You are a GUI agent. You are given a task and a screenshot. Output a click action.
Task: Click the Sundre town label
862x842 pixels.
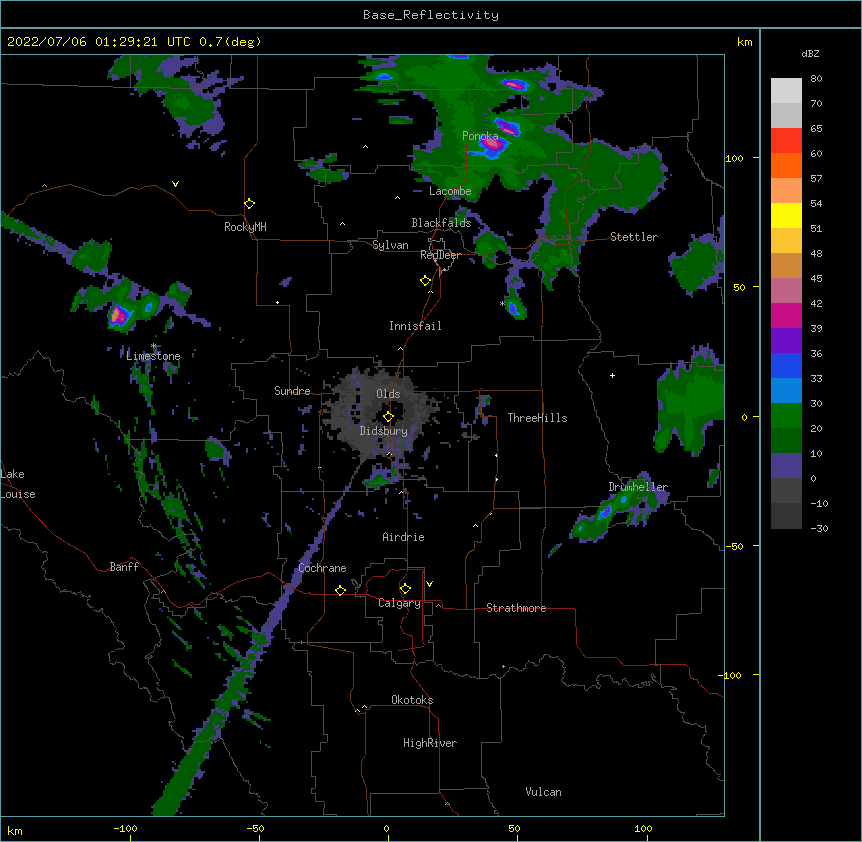pos(292,391)
